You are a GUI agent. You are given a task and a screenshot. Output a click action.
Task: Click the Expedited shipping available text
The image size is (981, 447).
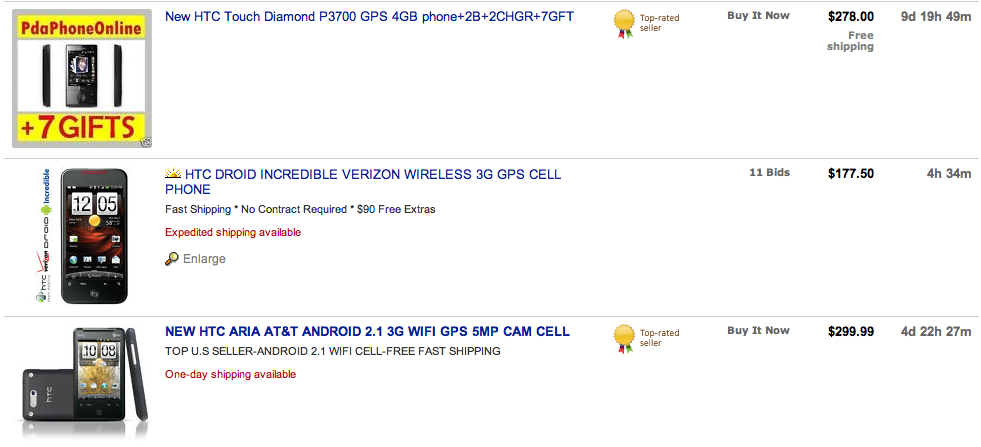tap(233, 232)
